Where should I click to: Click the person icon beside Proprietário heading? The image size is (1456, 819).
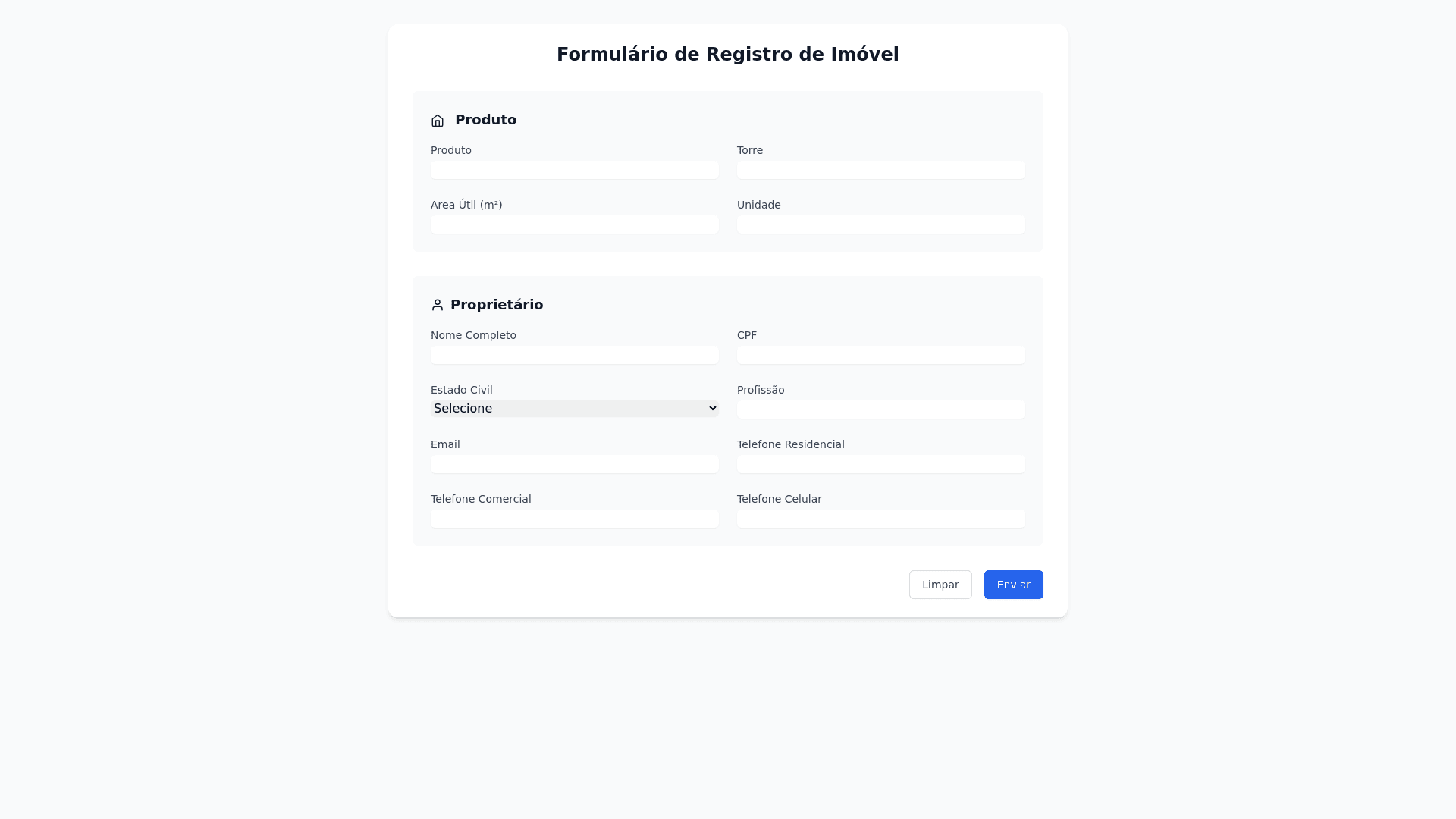click(437, 305)
